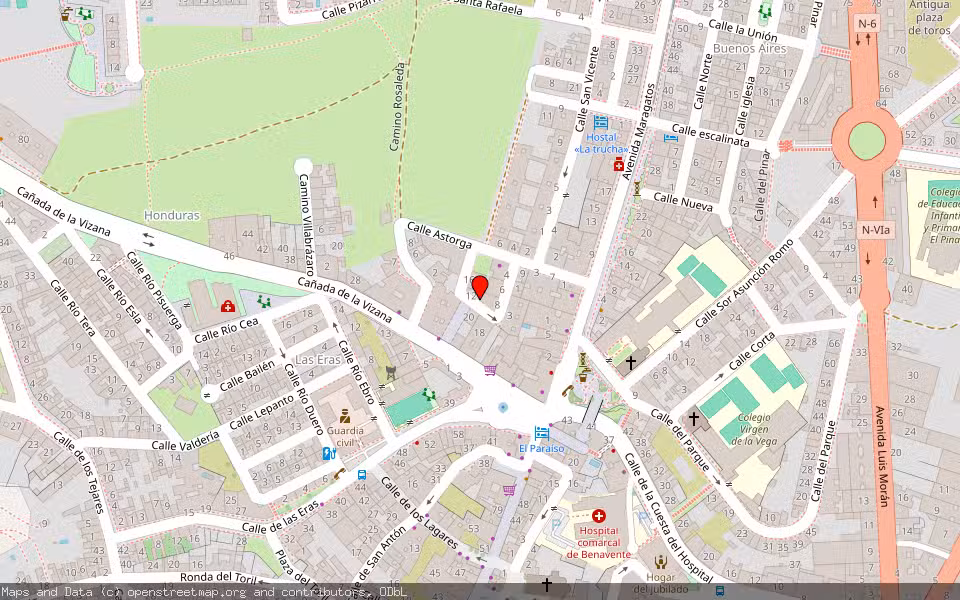This screenshot has width=960, height=600.
Task: Click the 'Avenida Maragatos' street label
Action: [639, 132]
